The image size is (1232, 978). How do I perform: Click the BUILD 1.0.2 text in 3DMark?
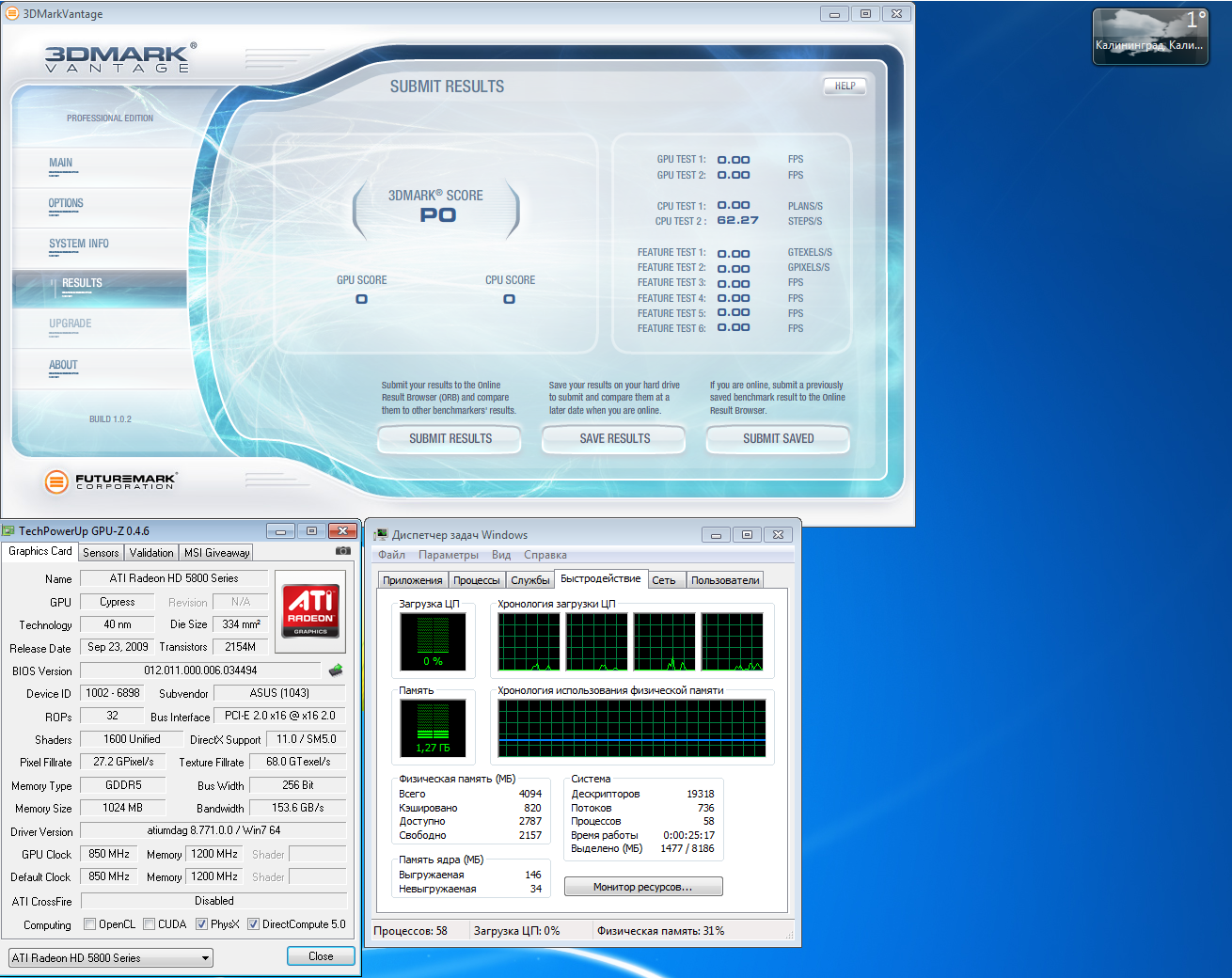click(x=110, y=419)
